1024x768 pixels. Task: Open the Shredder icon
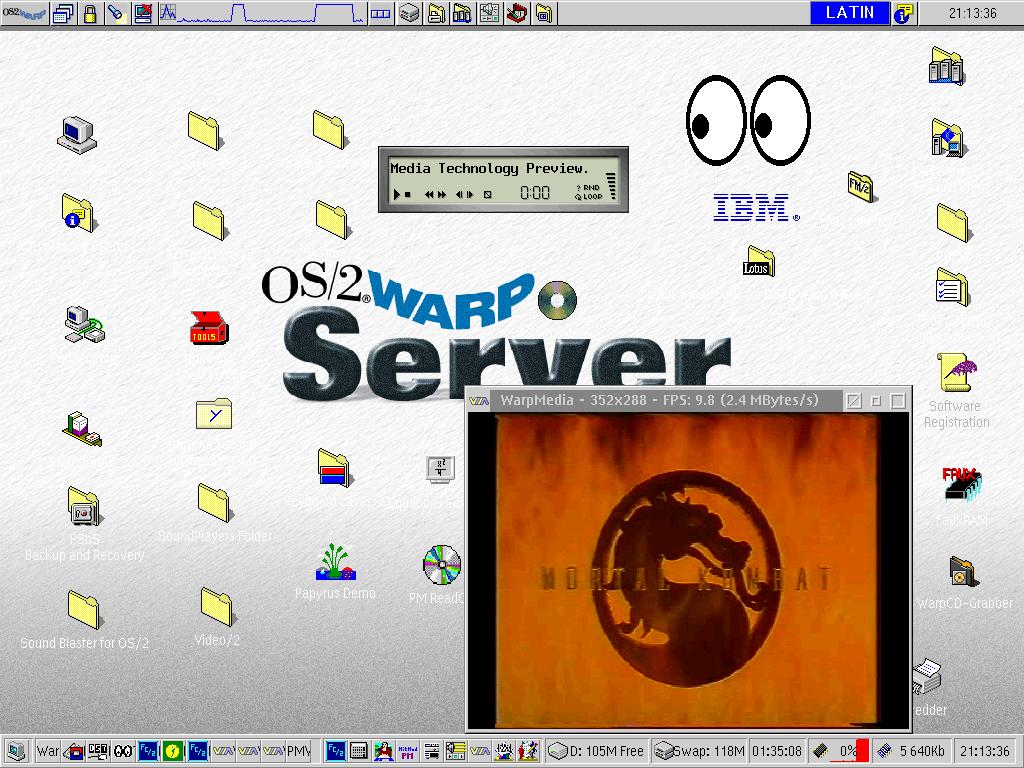pyautogui.click(x=927, y=678)
